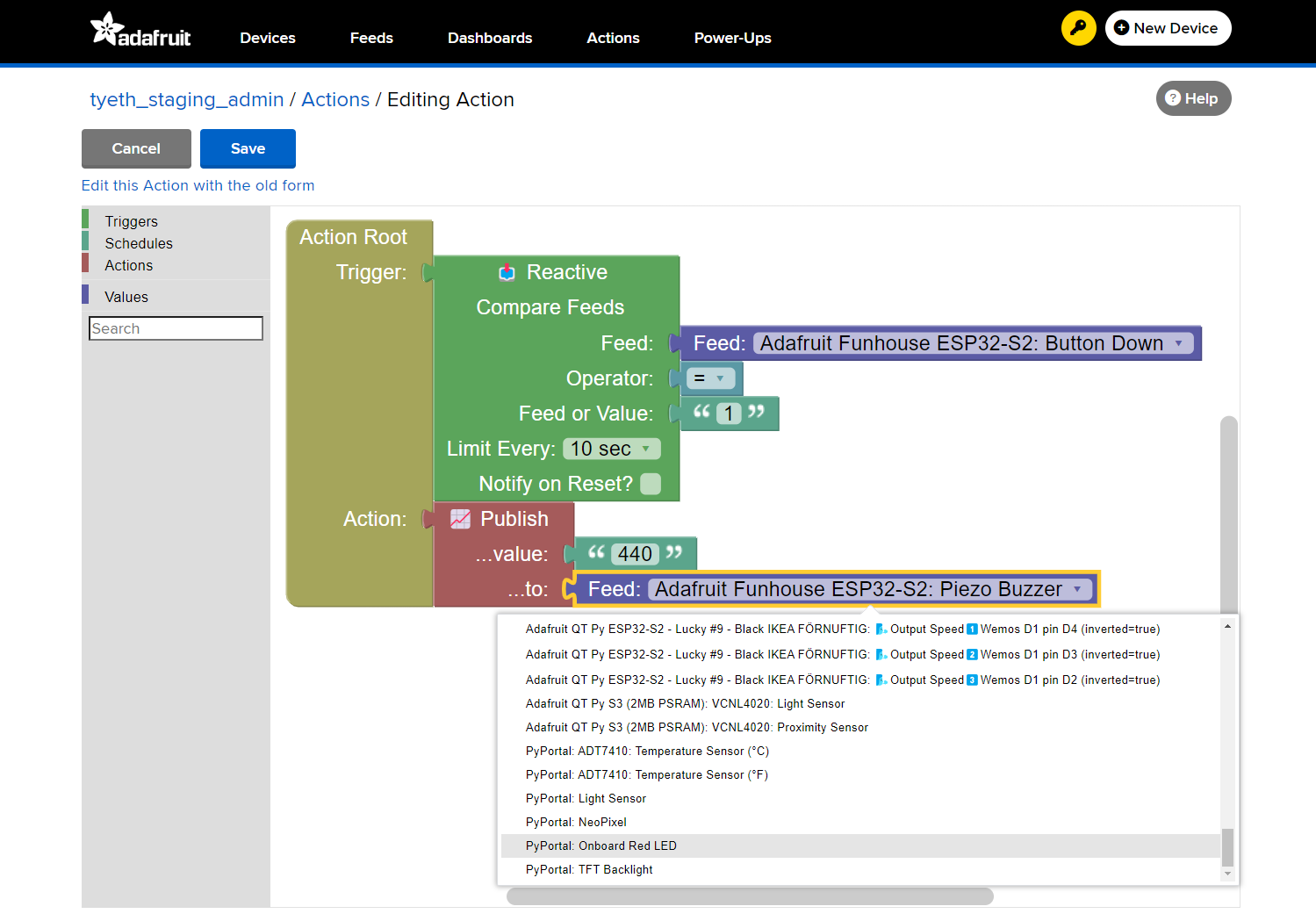Select the Schedules toolbox category

pos(139,243)
